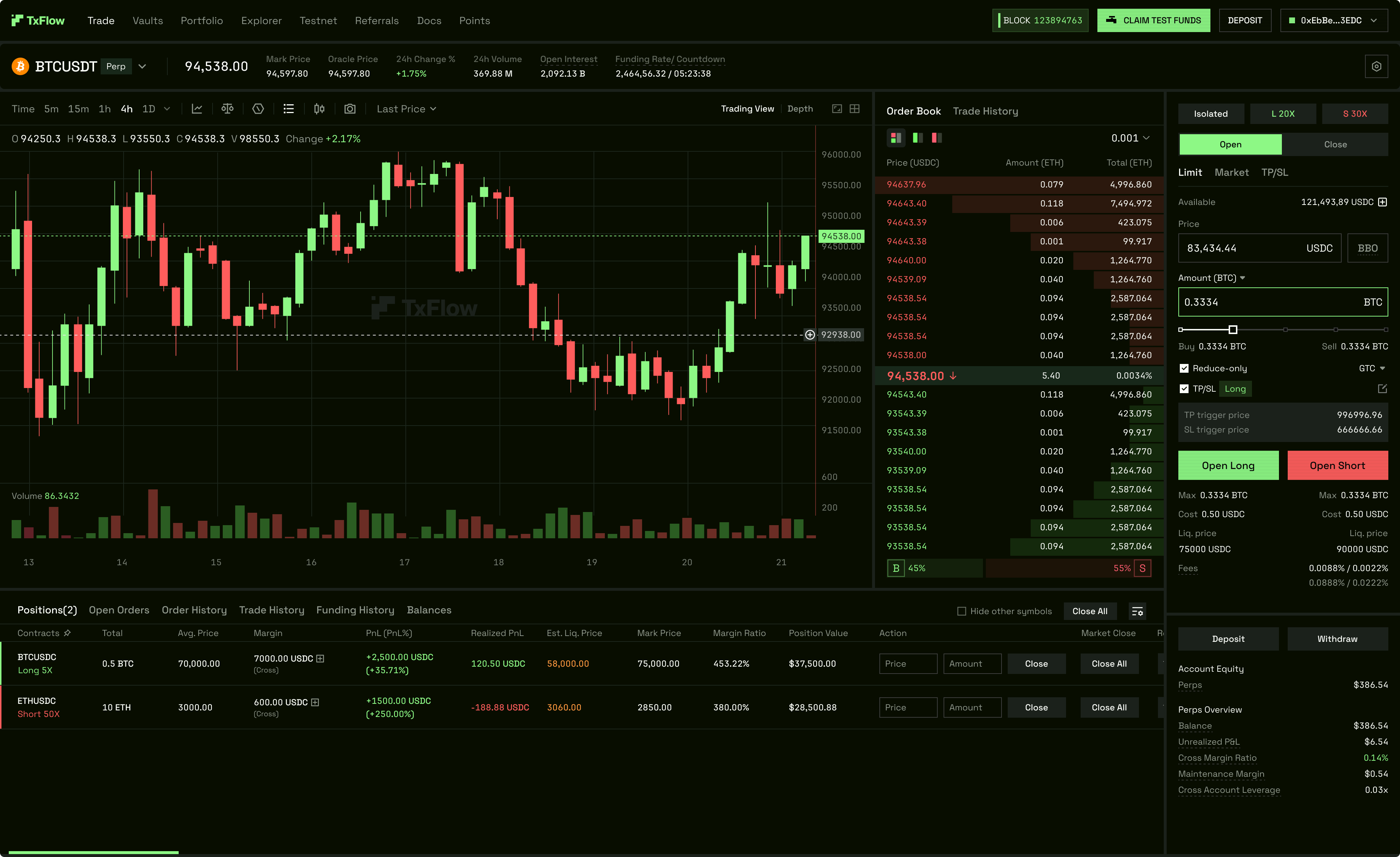Screen dimensions: 1400x857
Task: Take a chart snapshot with the camera icon
Action: [350, 109]
